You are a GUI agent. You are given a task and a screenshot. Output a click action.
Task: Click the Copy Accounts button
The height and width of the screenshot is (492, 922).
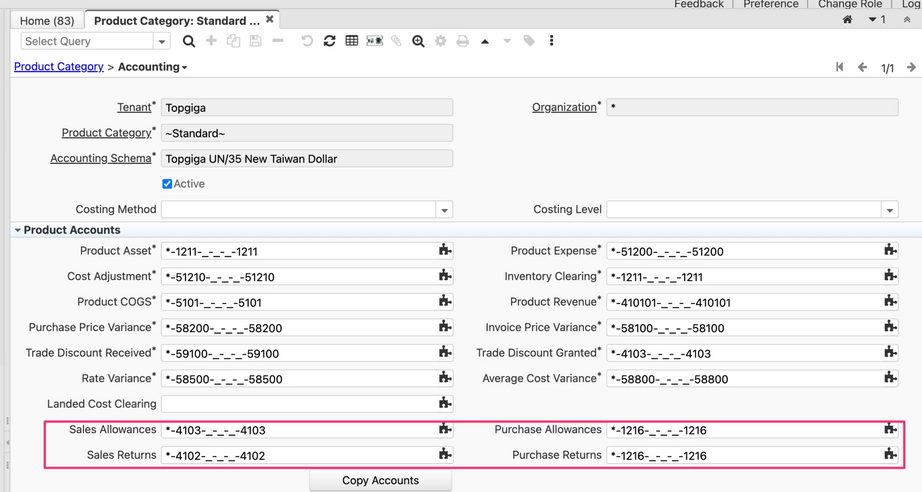pyautogui.click(x=380, y=480)
